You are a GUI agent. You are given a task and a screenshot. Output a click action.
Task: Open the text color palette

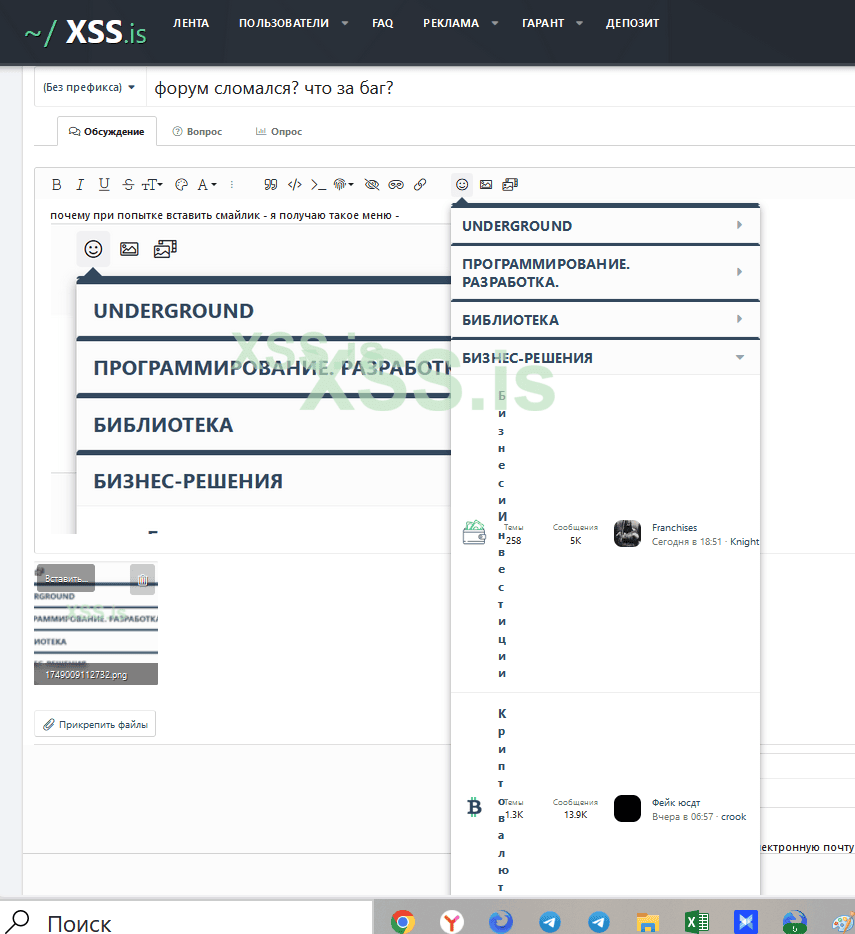[181, 185]
